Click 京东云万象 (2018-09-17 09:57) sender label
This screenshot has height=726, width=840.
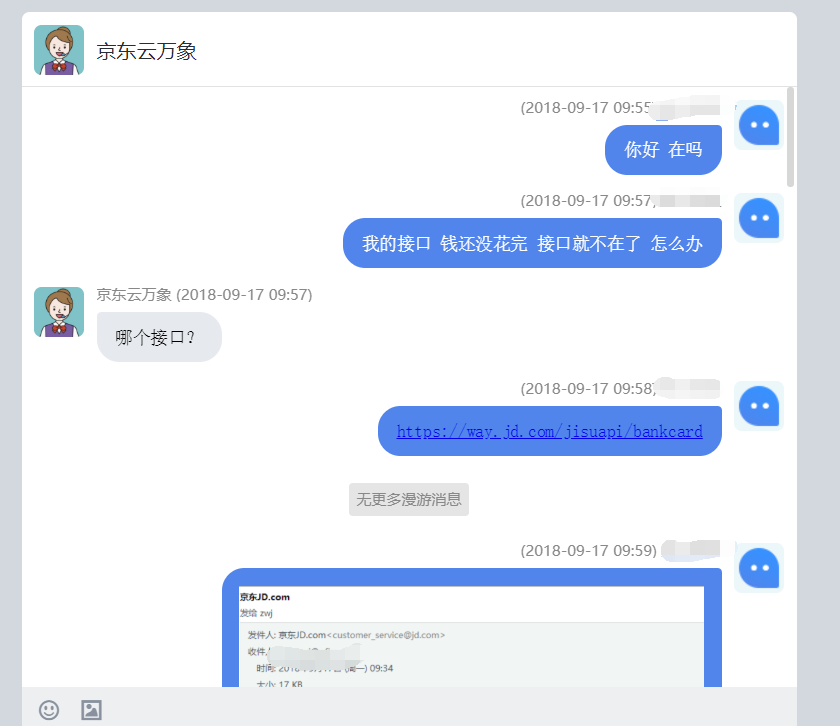pyautogui.click(x=204, y=295)
